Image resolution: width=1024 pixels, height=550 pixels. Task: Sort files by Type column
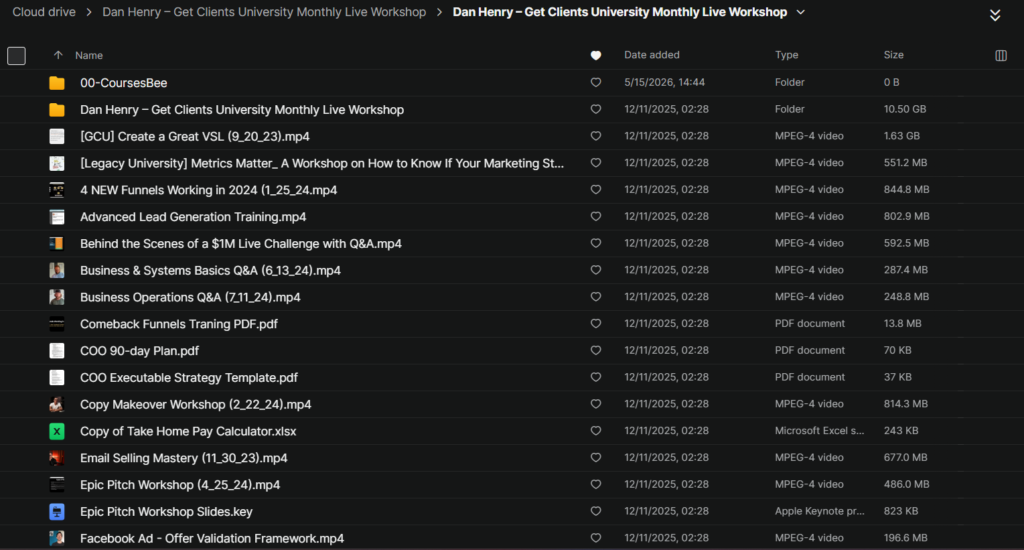(786, 55)
